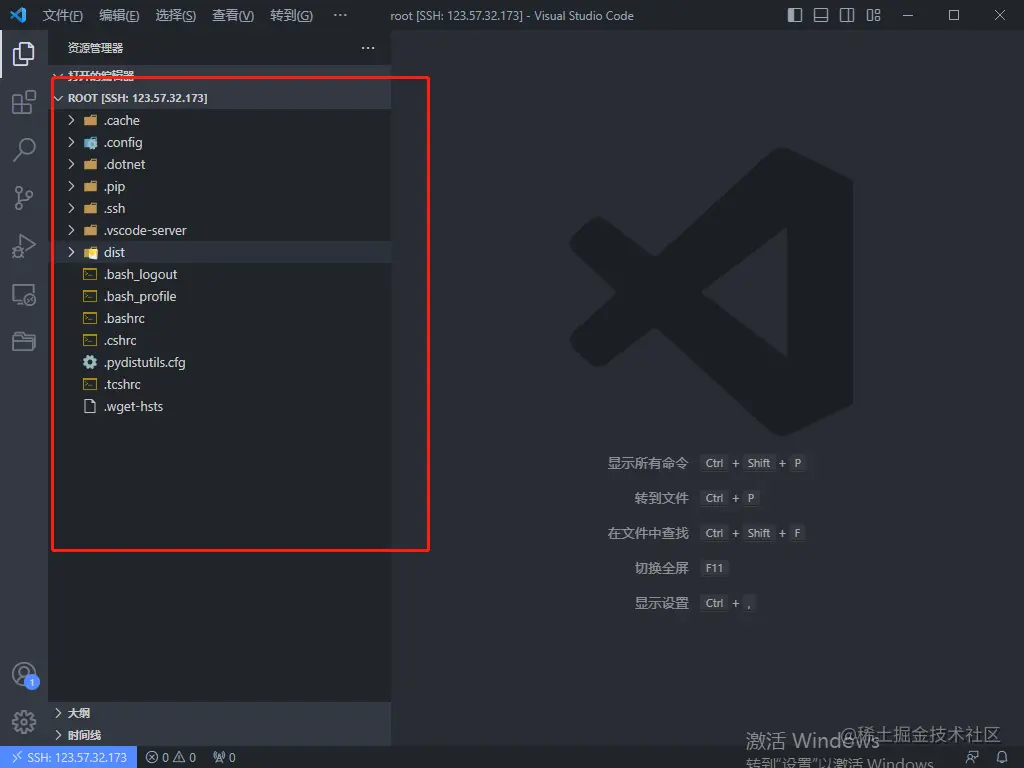Open the .bashrc file

221,319
